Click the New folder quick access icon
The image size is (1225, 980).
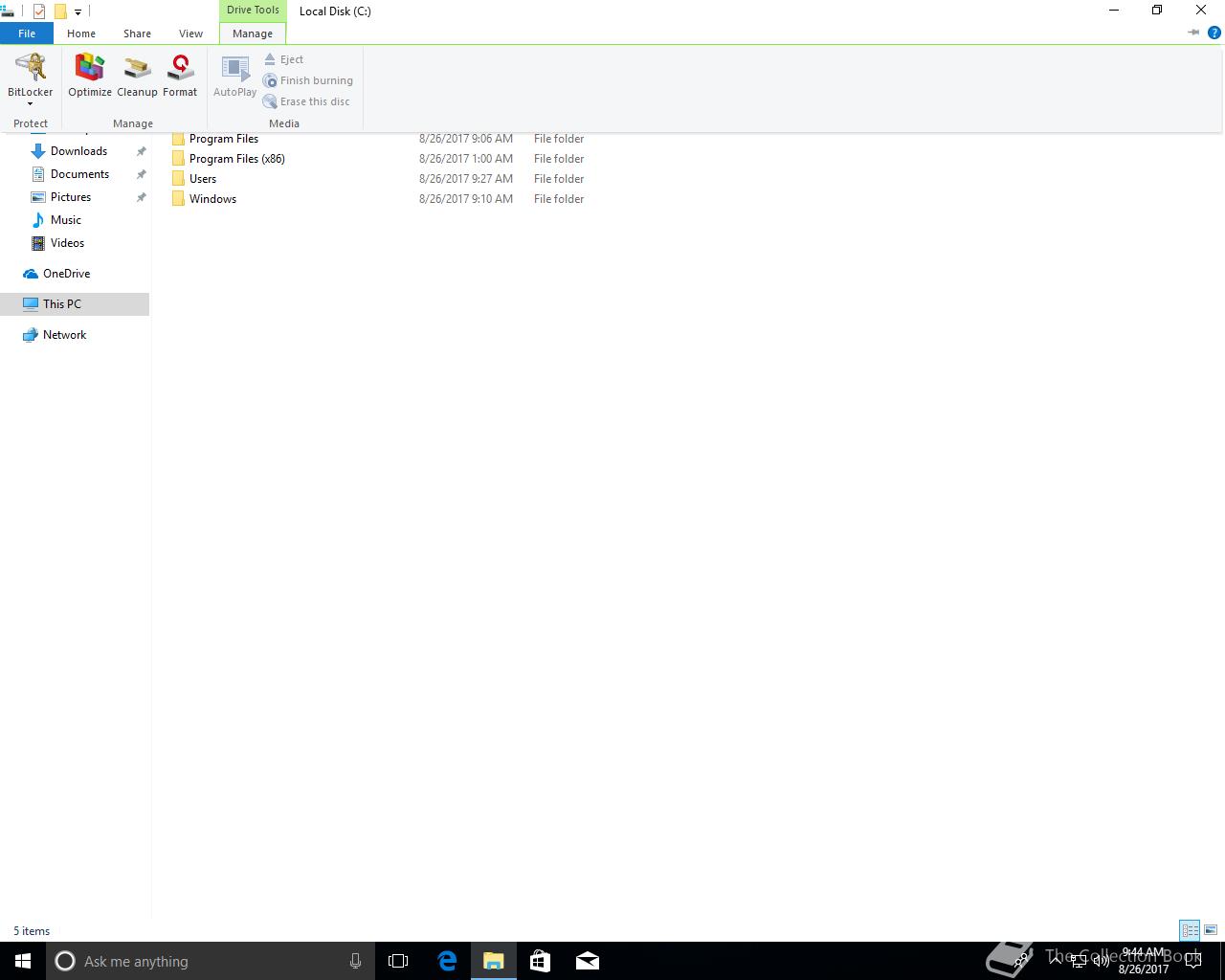pos(60,11)
